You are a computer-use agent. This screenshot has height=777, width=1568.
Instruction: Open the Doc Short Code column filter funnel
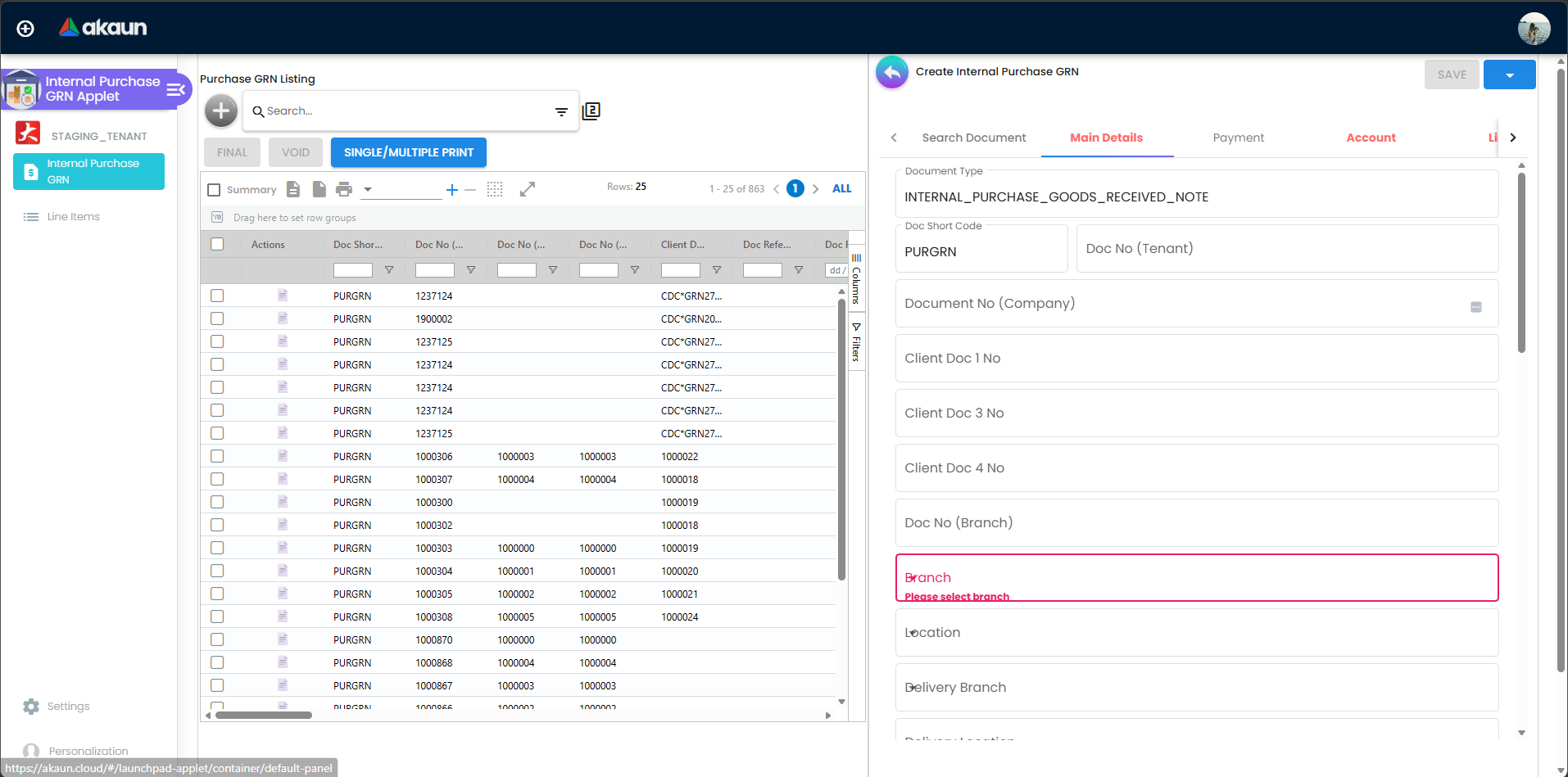pyautogui.click(x=389, y=269)
